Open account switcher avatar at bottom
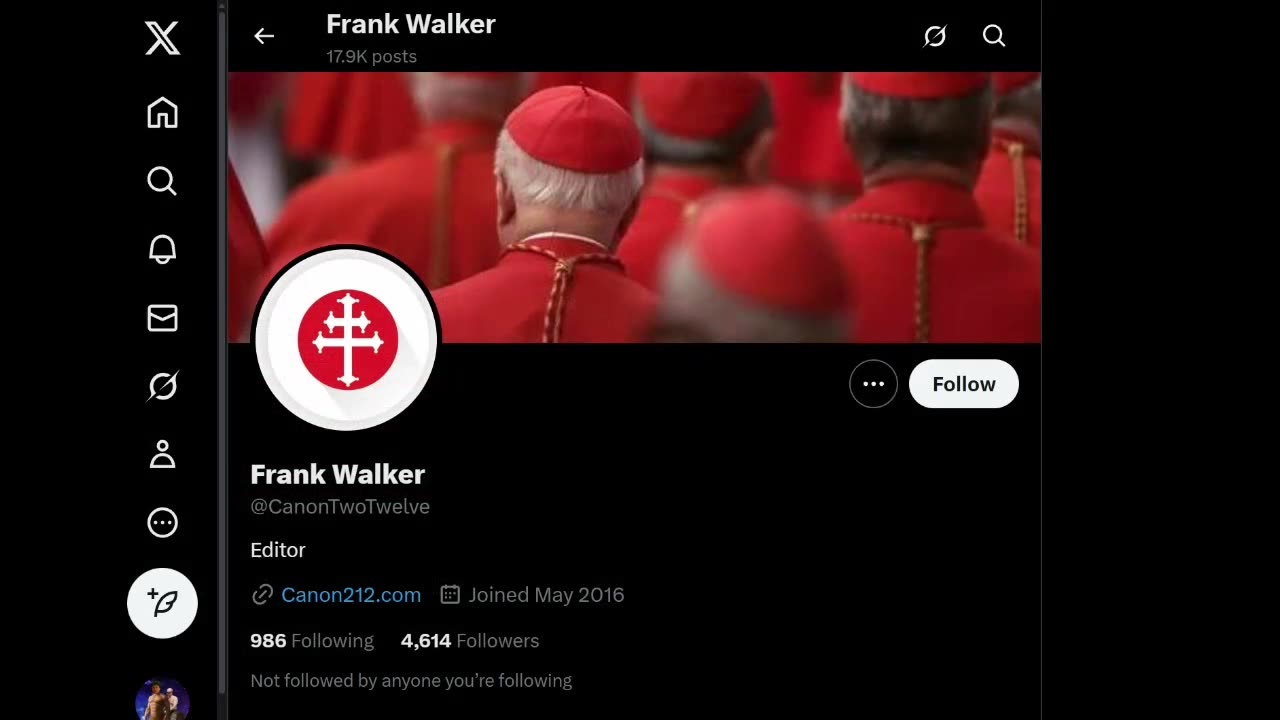 [162, 699]
